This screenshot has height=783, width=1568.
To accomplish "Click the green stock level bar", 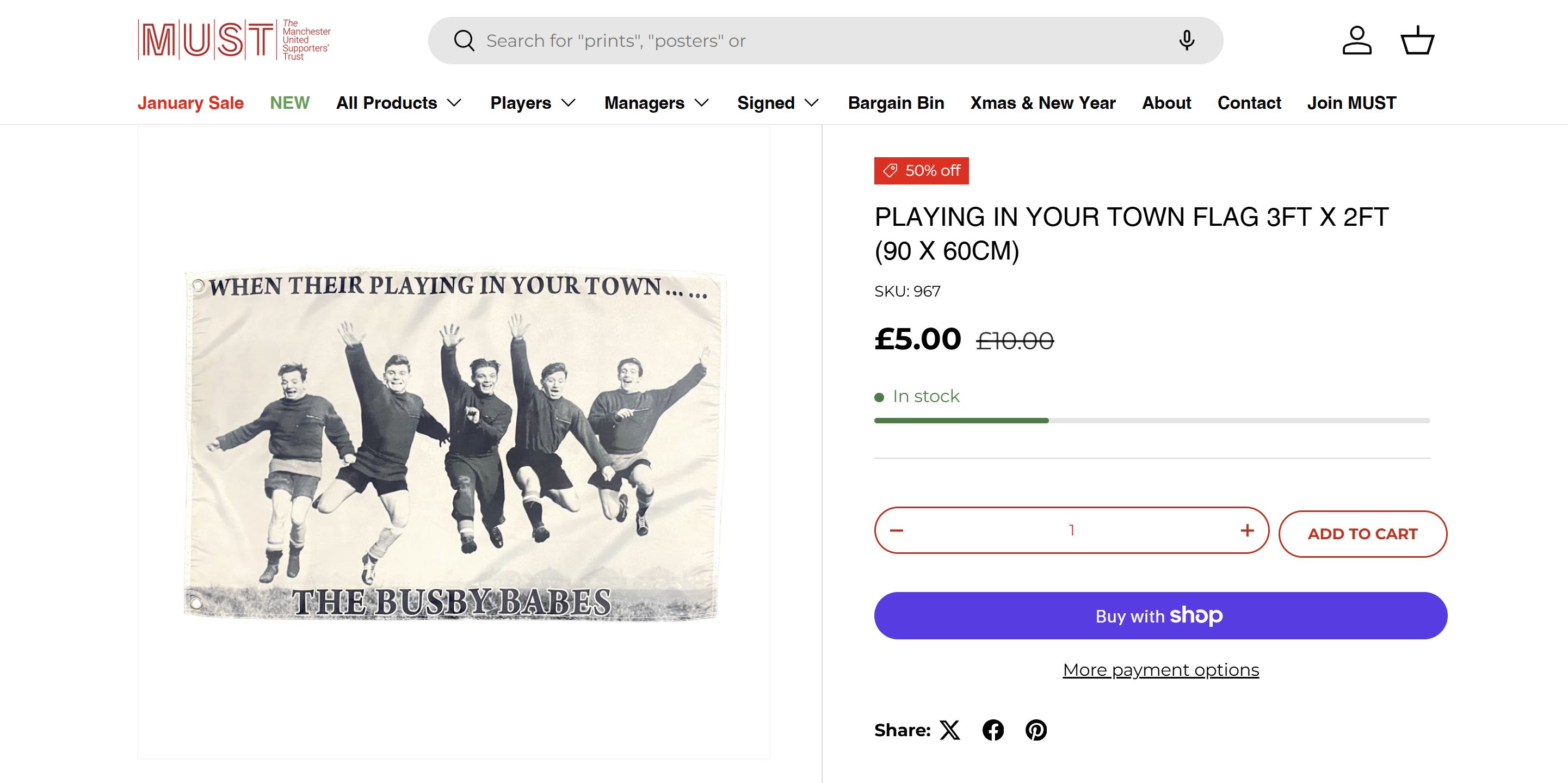I will (x=962, y=421).
